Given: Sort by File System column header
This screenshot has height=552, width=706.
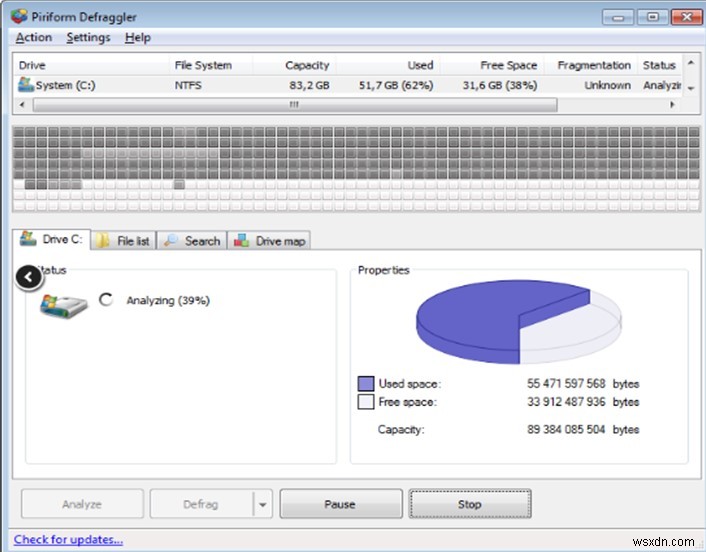Looking at the screenshot, I should 211,65.
